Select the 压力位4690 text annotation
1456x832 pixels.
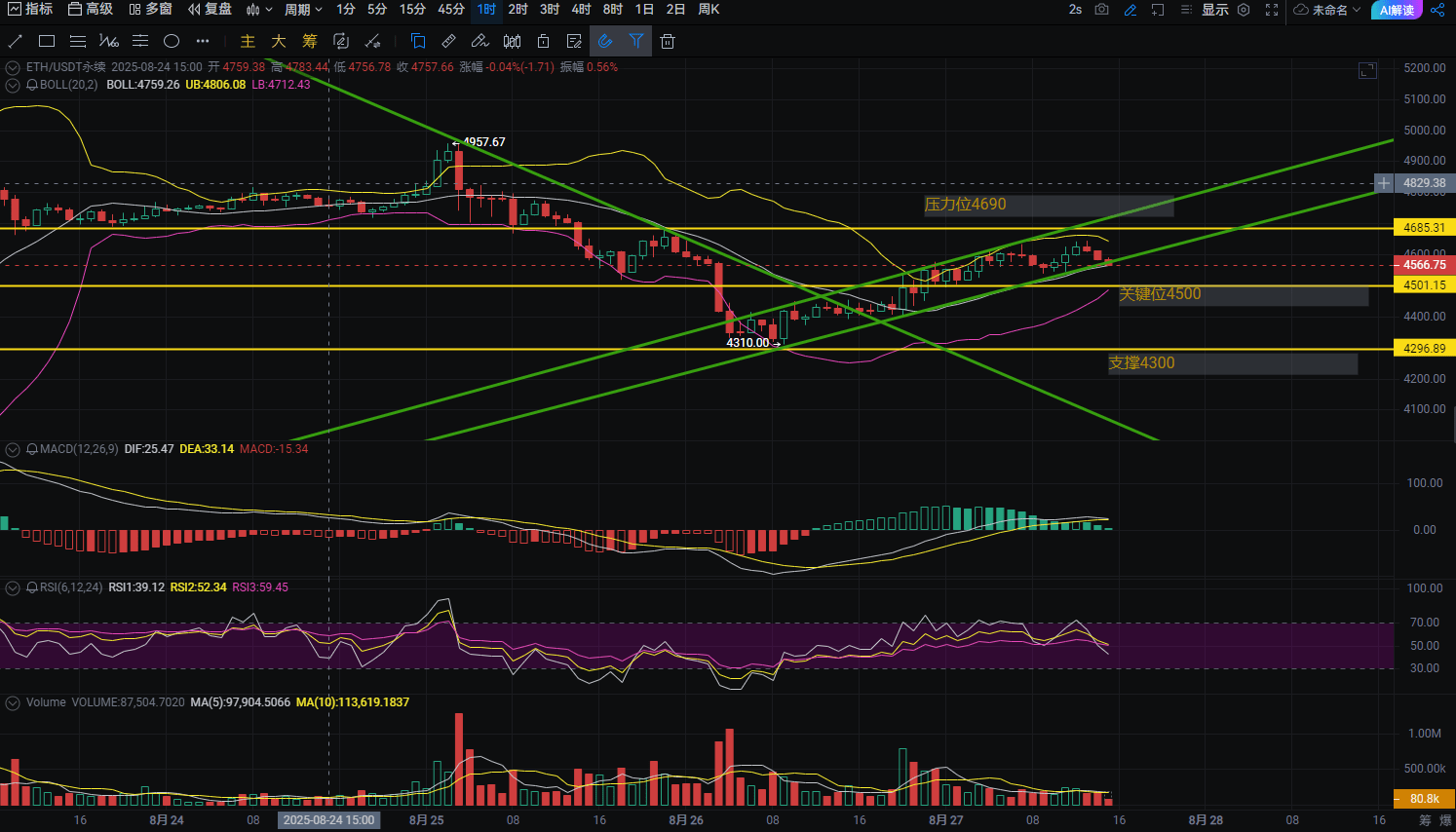click(x=966, y=205)
